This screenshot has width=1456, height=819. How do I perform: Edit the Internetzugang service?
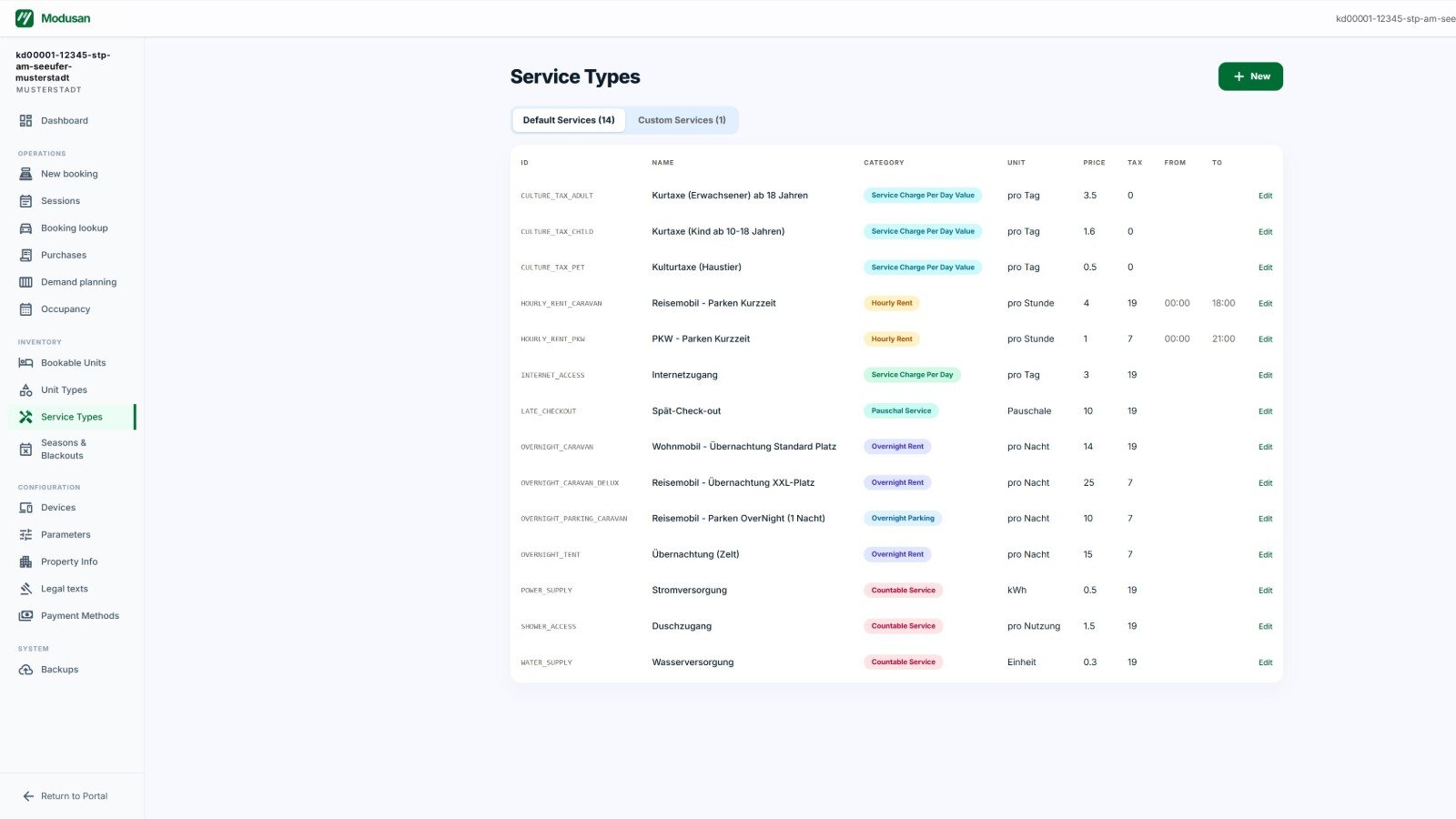[x=1265, y=375]
